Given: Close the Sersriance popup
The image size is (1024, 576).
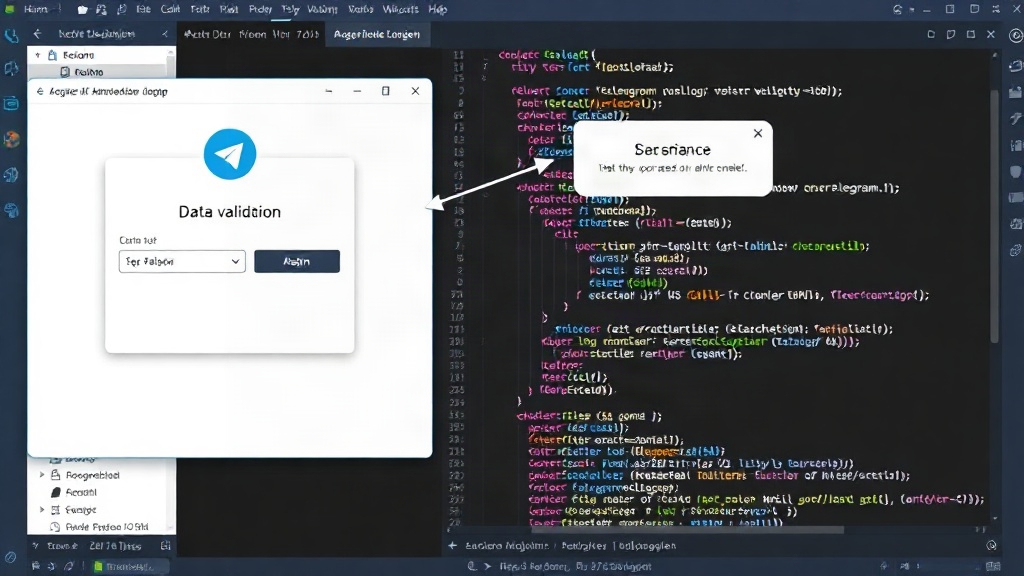Looking at the screenshot, I should 758,133.
